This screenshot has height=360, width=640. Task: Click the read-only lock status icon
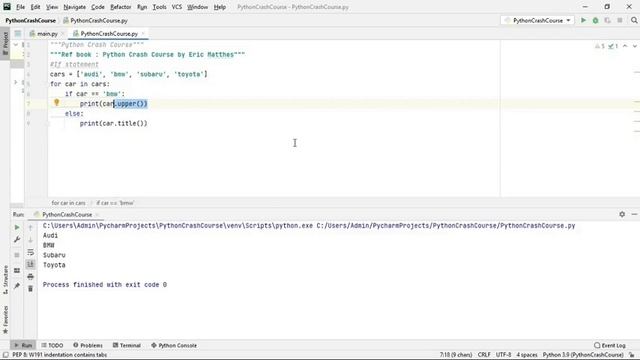coord(631,355)
